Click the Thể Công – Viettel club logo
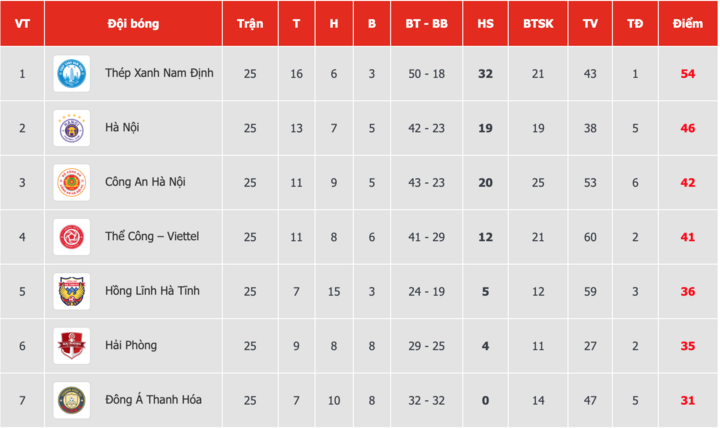This screenshot has width=720, height=428. 71,237
